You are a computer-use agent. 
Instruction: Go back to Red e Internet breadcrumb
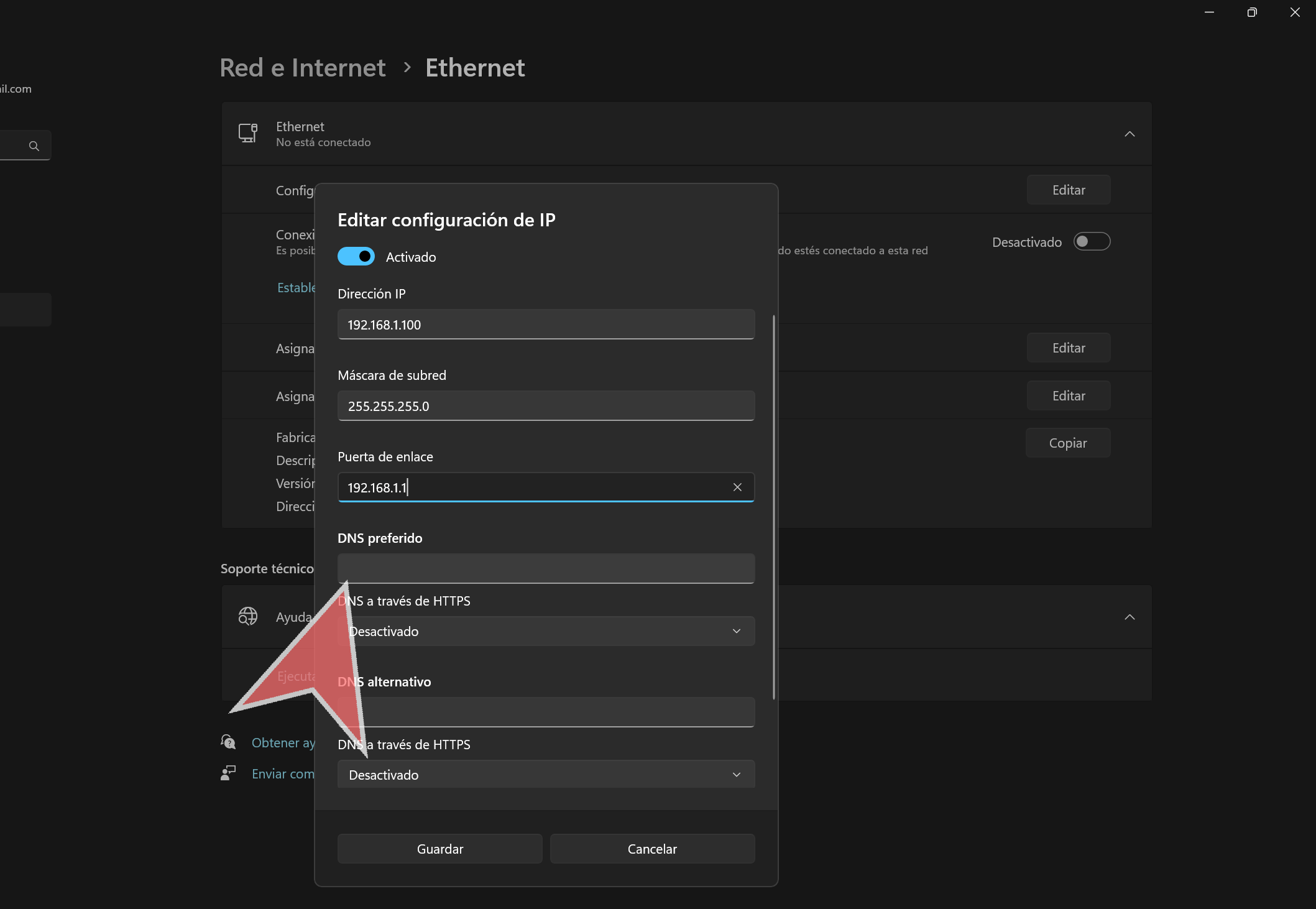click(303, 67)
